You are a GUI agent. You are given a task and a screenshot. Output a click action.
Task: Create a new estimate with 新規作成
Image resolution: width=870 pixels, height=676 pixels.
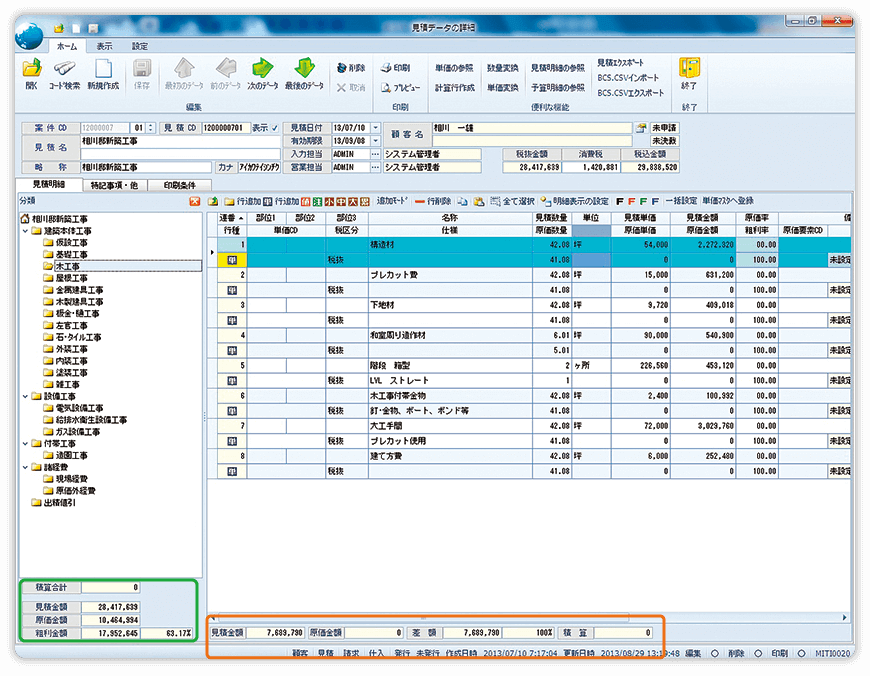103,74
